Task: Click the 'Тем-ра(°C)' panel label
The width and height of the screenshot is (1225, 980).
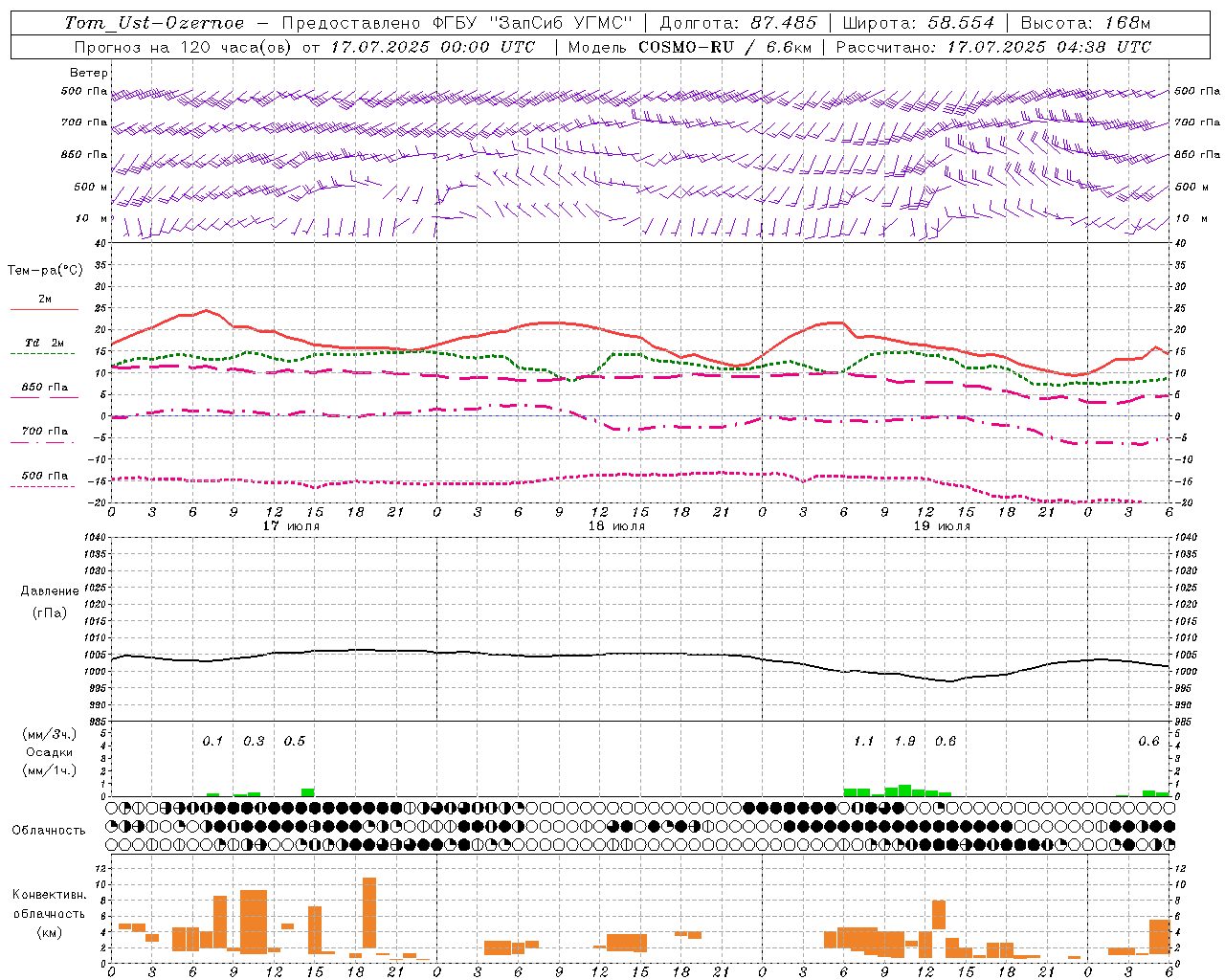Action: click(x=45, y=271)
